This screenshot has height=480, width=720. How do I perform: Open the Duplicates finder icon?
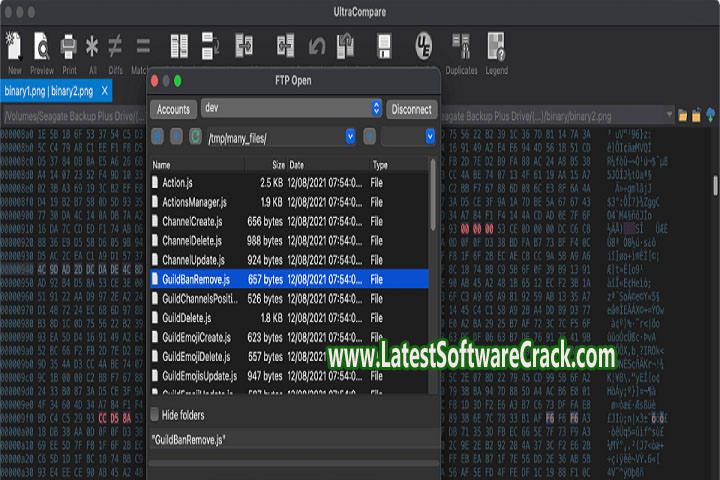click(461, 46)
